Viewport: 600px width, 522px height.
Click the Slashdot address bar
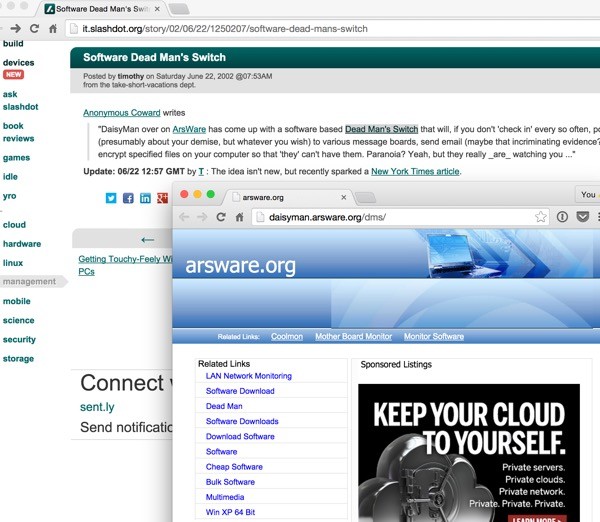point(332,29)
